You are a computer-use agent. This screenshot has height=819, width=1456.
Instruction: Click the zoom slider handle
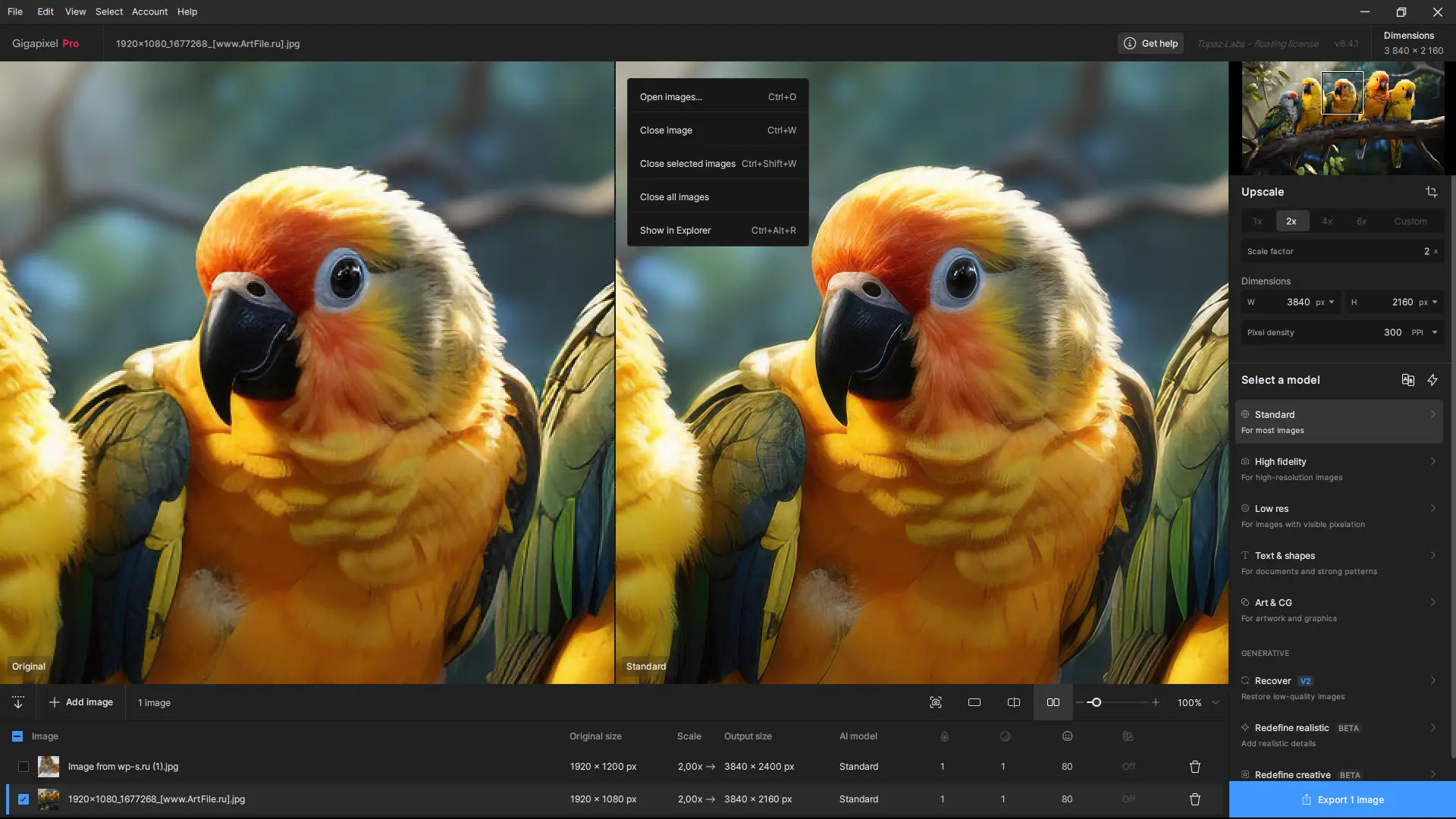(x=1095, y=702)
